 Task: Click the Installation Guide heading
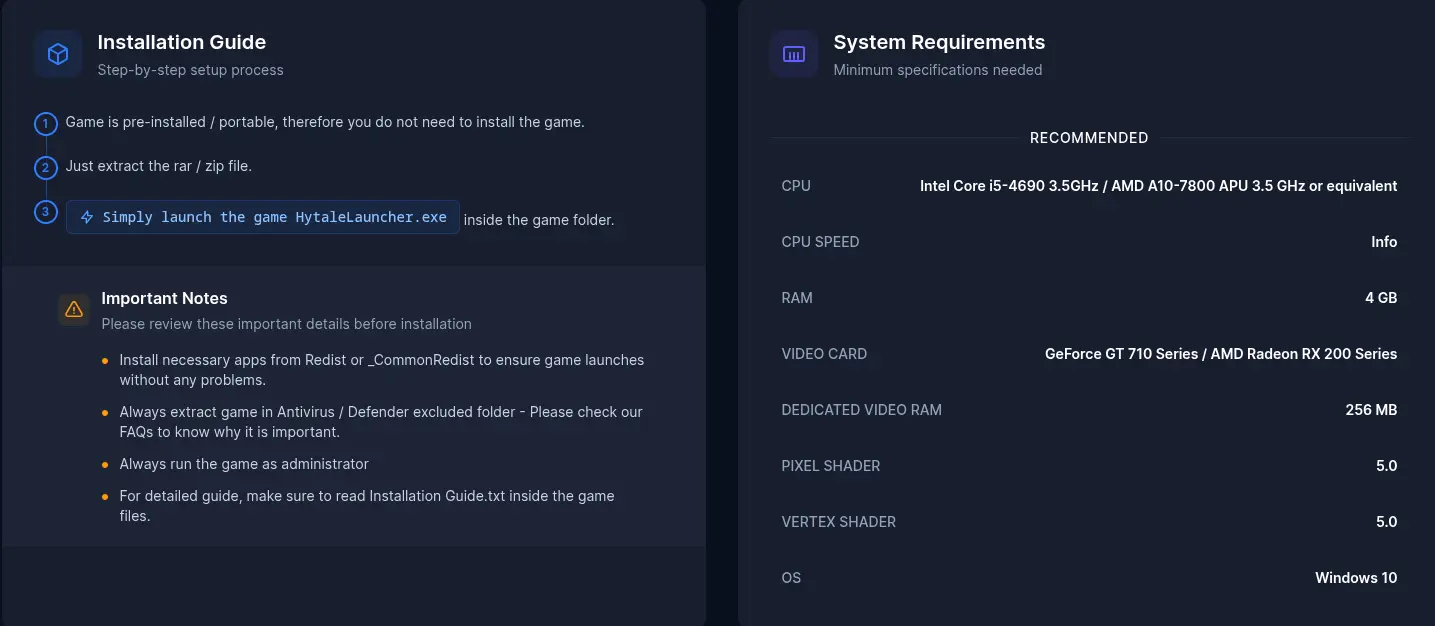coord(182,42)
